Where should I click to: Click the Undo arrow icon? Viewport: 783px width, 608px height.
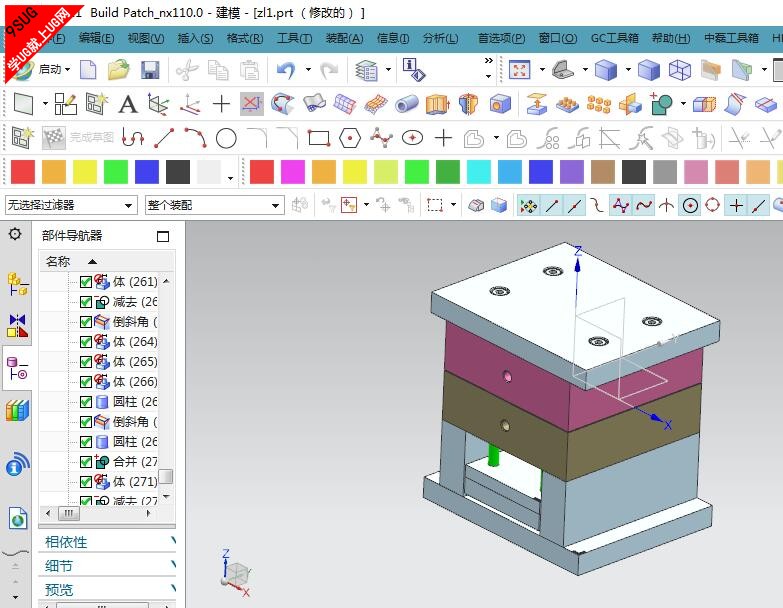tap(286, 70)
